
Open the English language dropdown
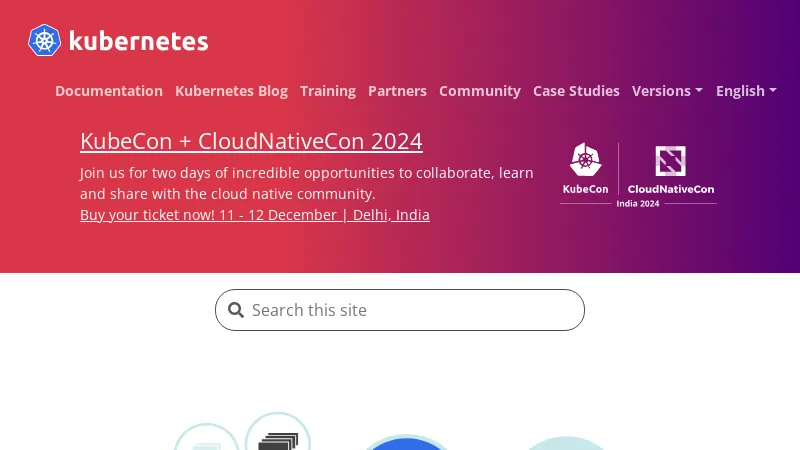[746, 91]
